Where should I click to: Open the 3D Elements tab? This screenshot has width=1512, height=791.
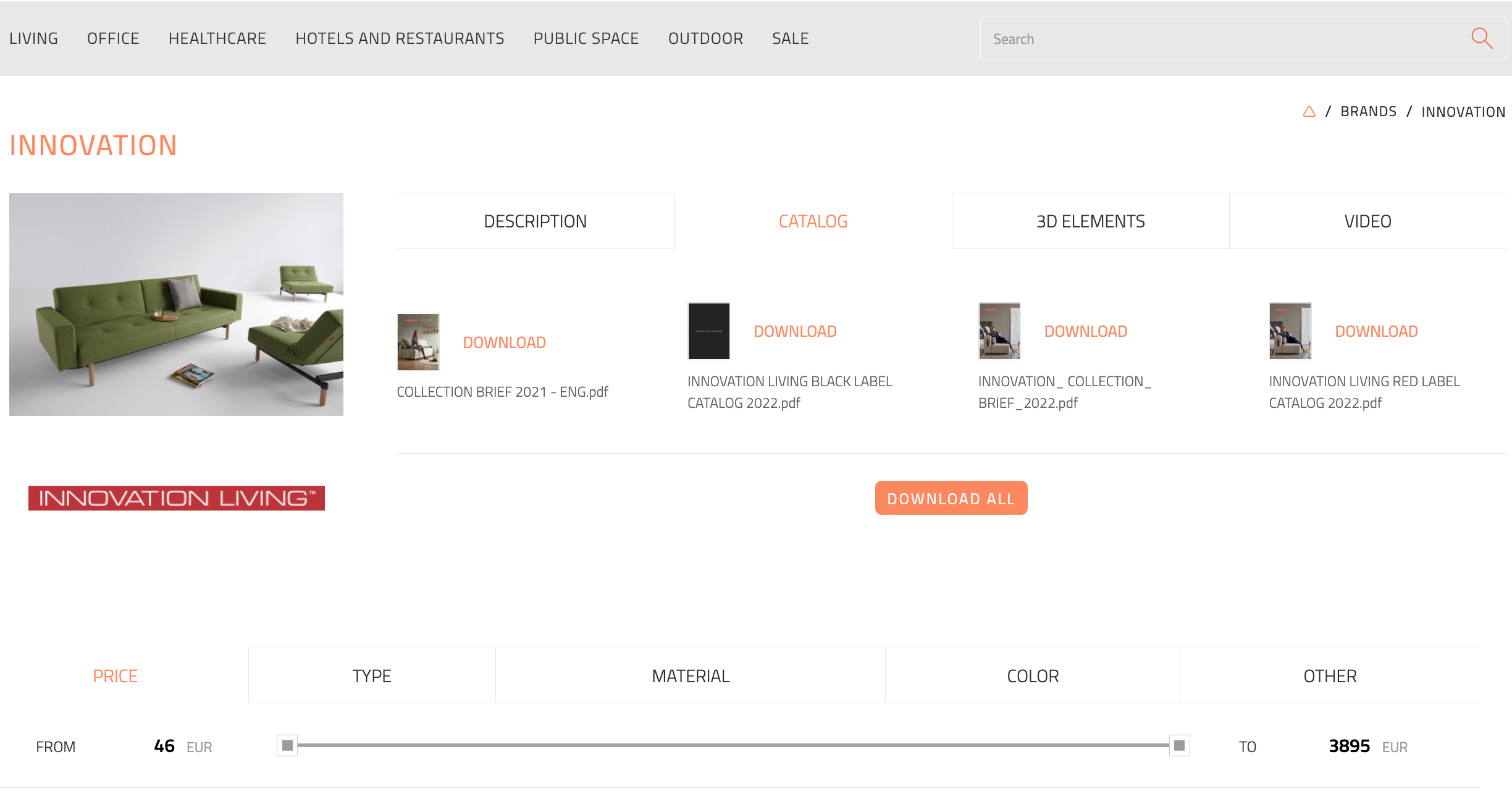click(1090, 221)
